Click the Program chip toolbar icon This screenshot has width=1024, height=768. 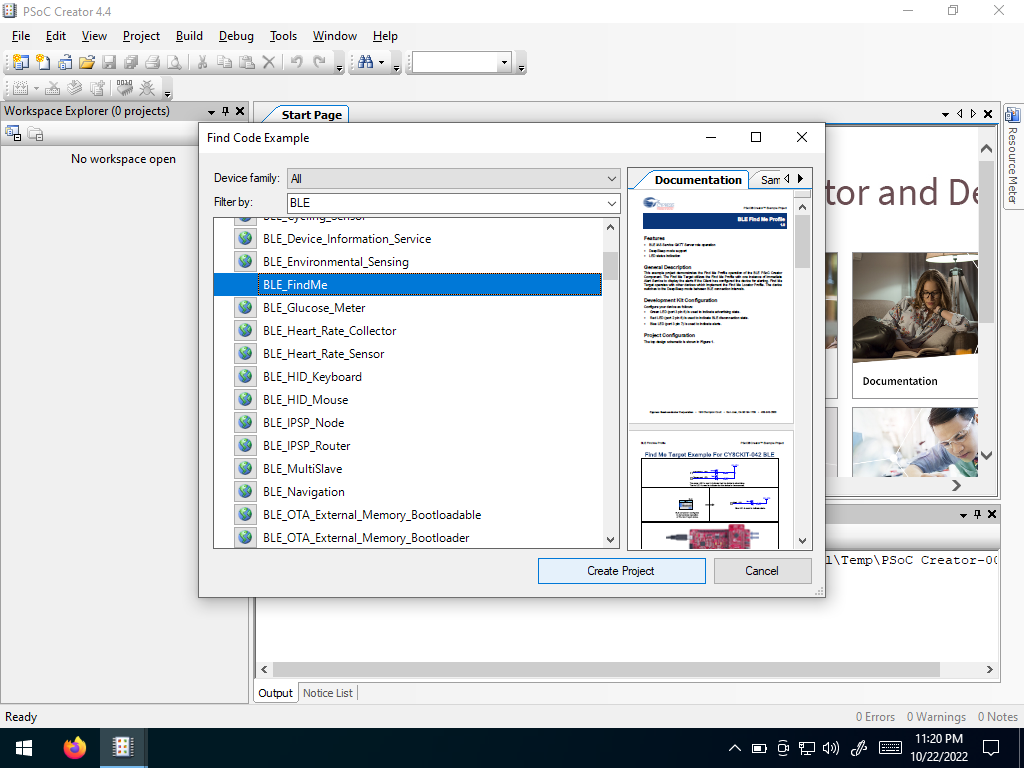124,88
